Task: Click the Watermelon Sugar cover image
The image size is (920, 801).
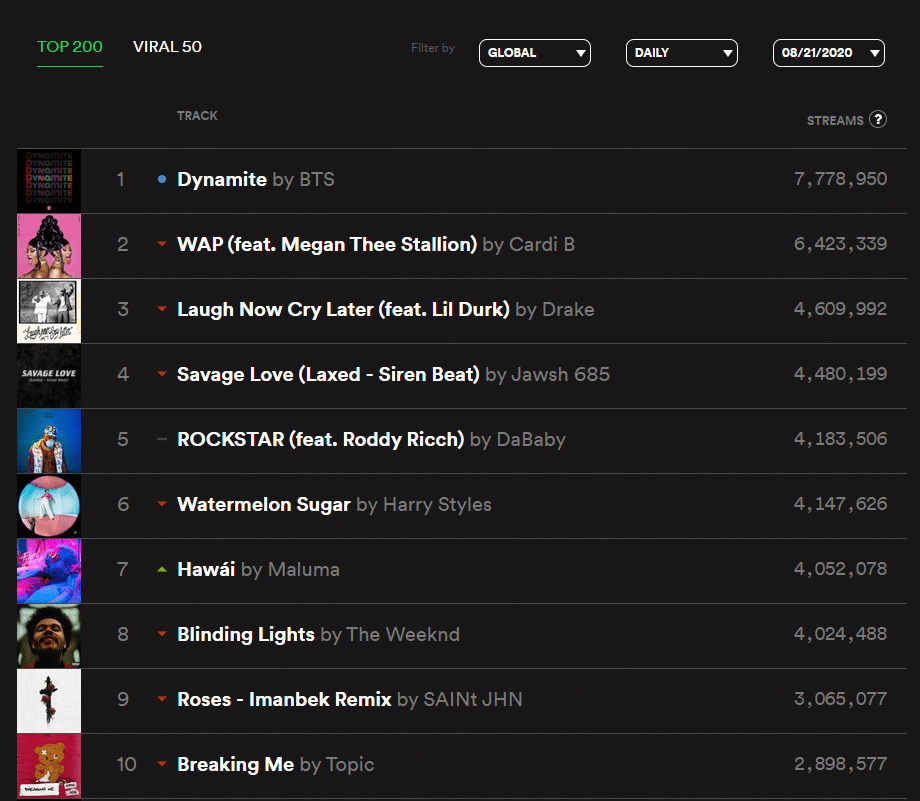Action: 49,506
